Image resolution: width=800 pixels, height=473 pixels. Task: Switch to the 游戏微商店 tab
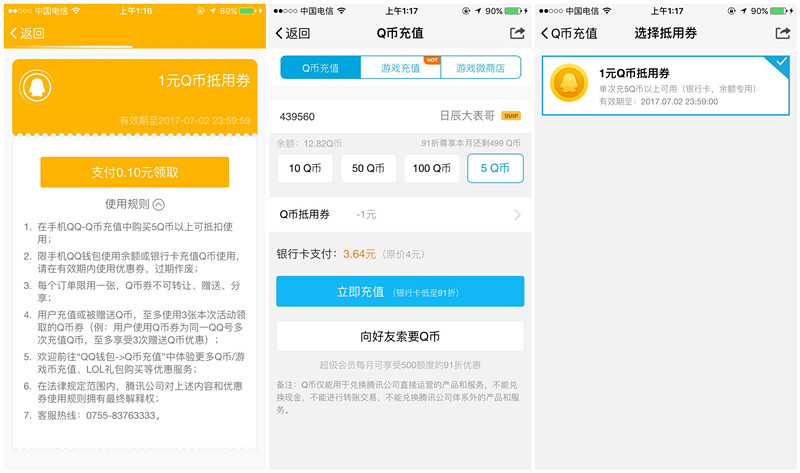[x=481, y=68]
